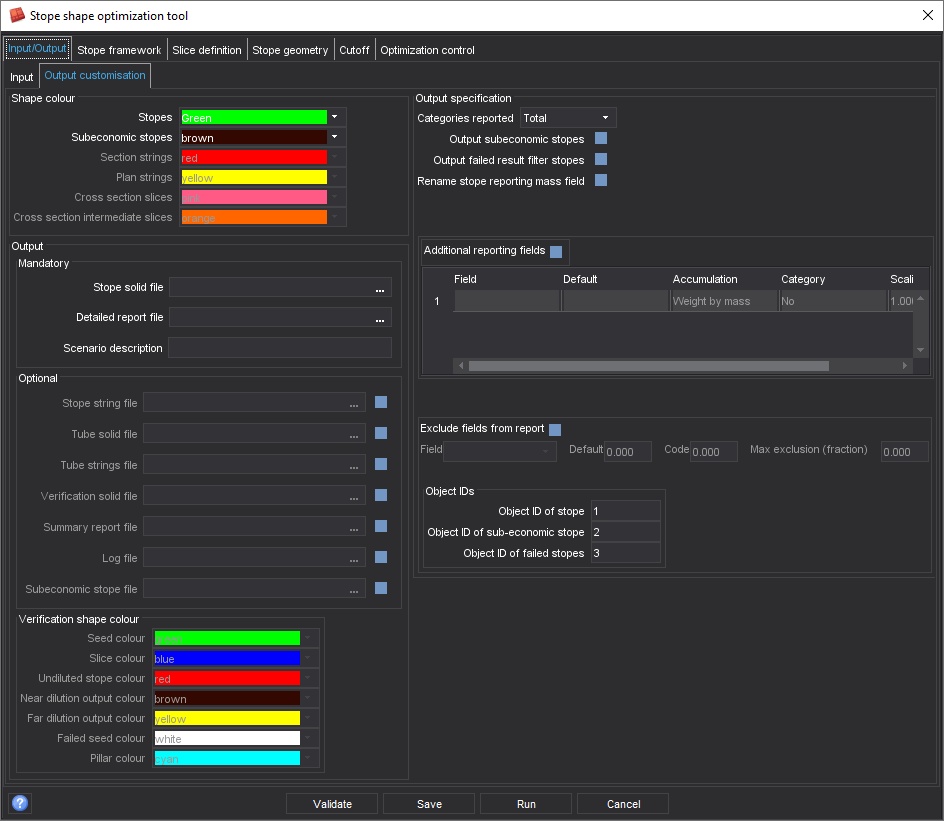The height and width of the screenshot is (821, 944).
Task: Click the blue Slice colour swatch
Action: pyautogui.click(x=227, y=658)
